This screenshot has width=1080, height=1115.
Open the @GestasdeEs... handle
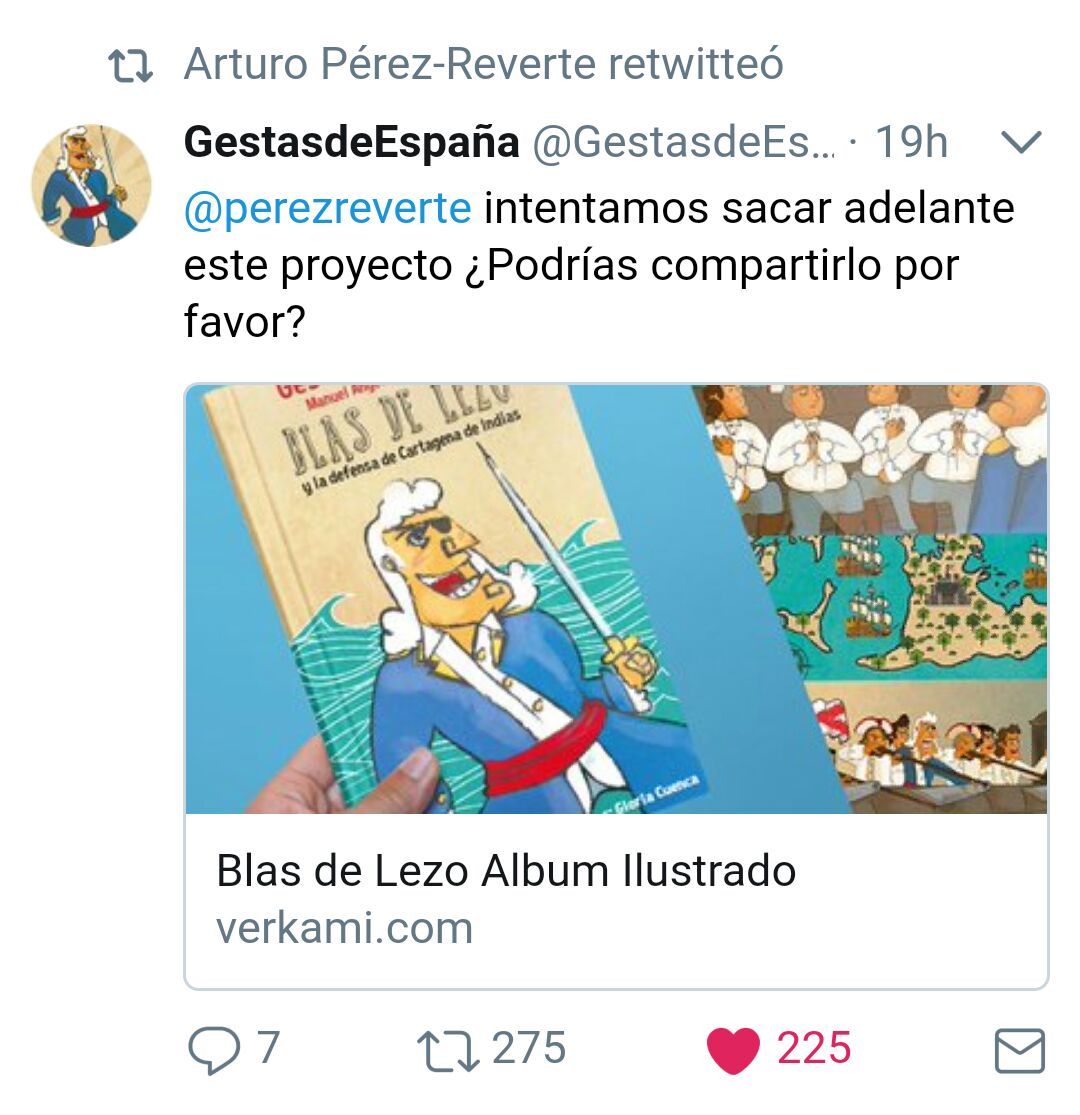(684, 142)
